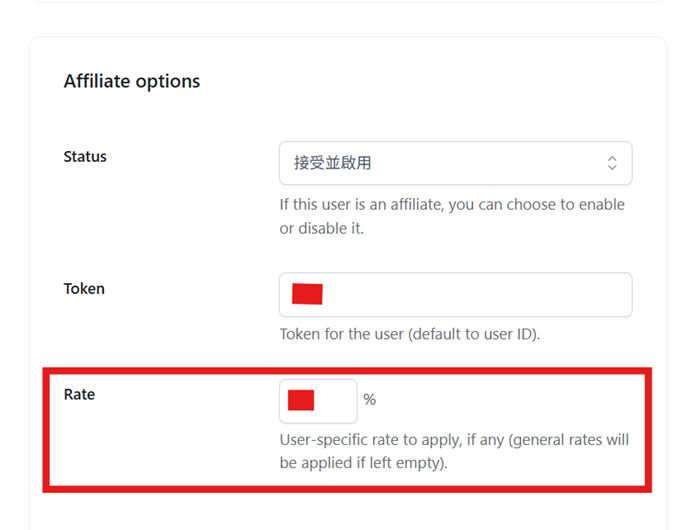Click the Token field label
Viewport: 692px width, 530px height.
(84, 289)
